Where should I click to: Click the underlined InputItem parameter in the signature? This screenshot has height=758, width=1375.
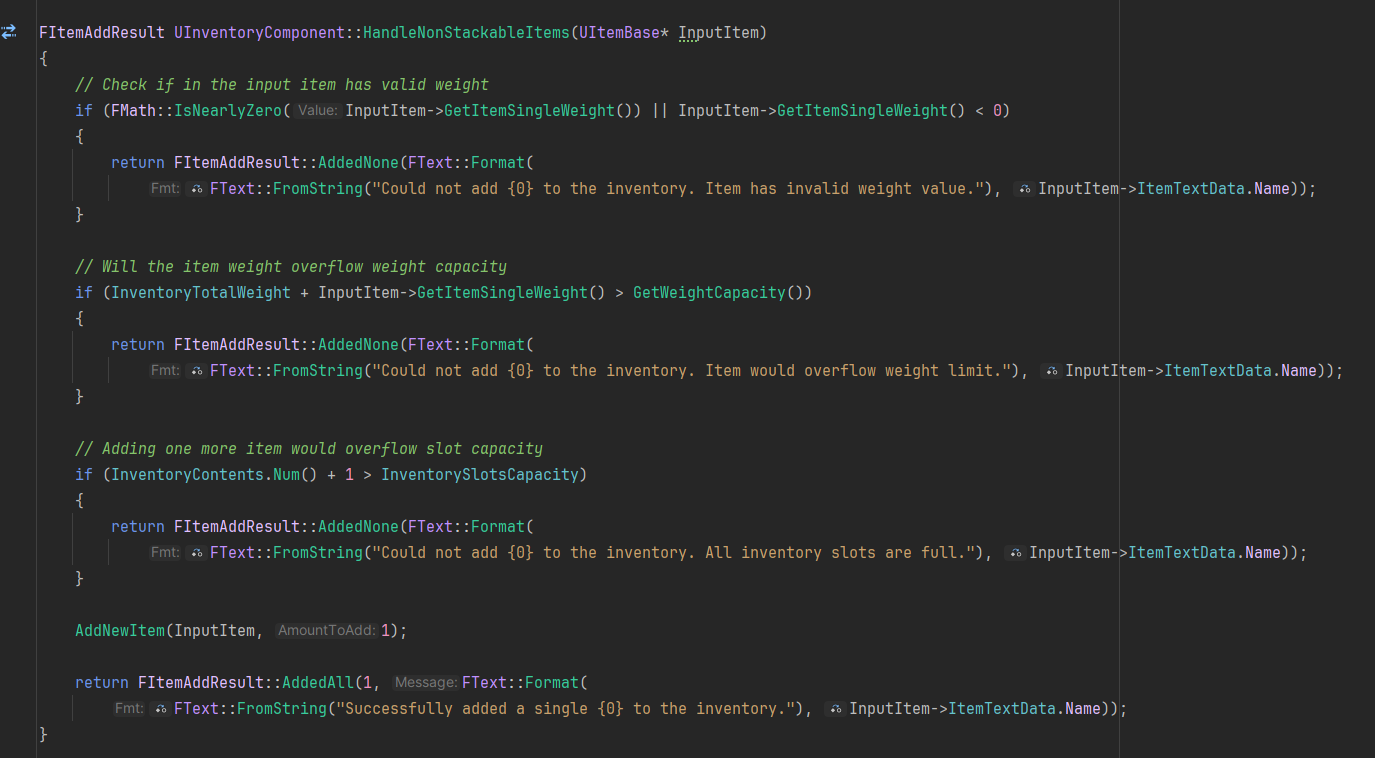click(718, 32)
